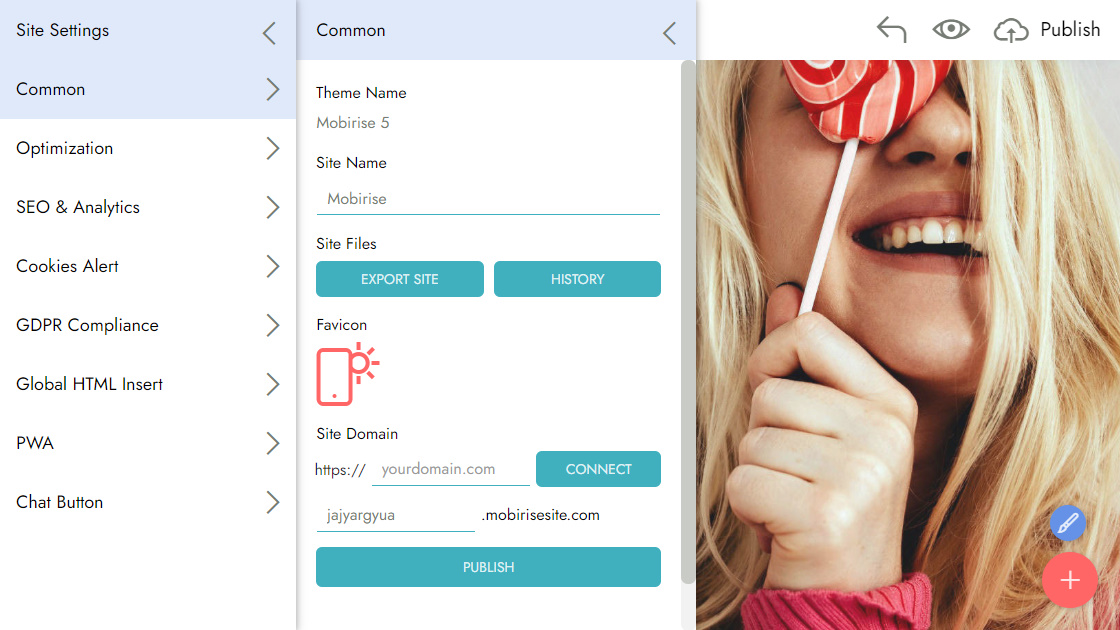Select Global HTML Insert item
Viewport: 1120px width, 630px height.
pyautogui.click(x=148, y=384)
